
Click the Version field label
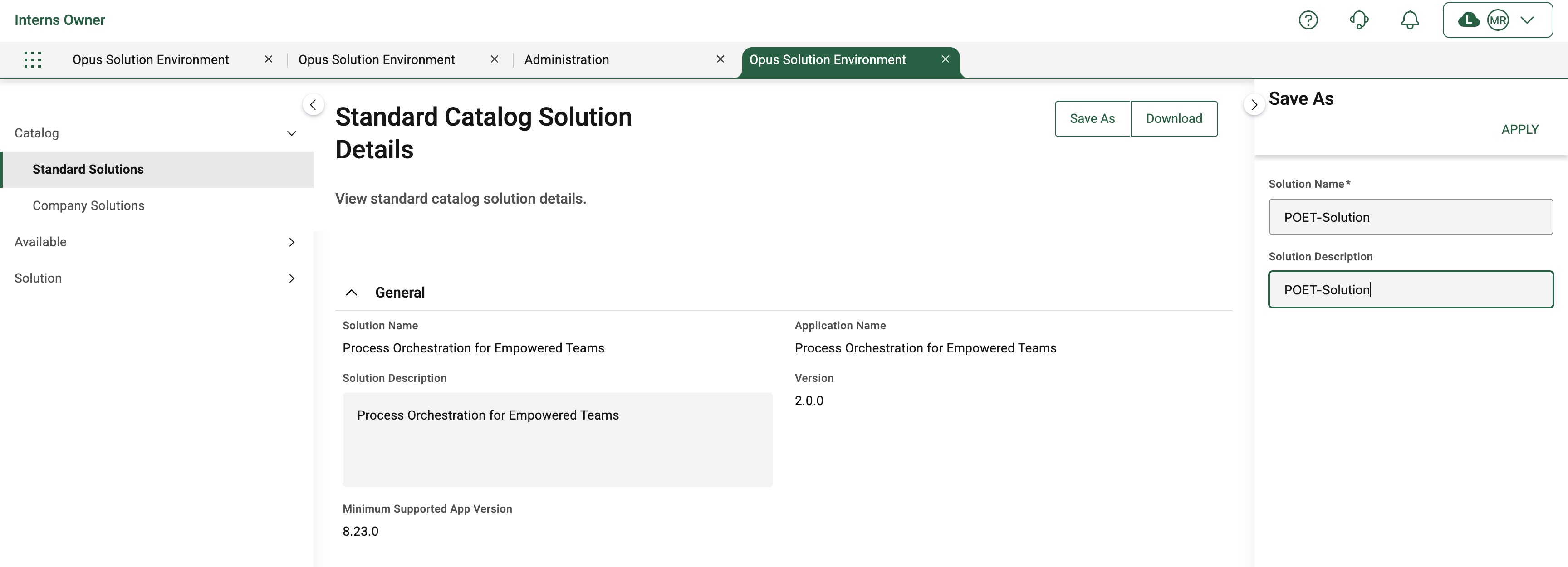coord(814,378)
